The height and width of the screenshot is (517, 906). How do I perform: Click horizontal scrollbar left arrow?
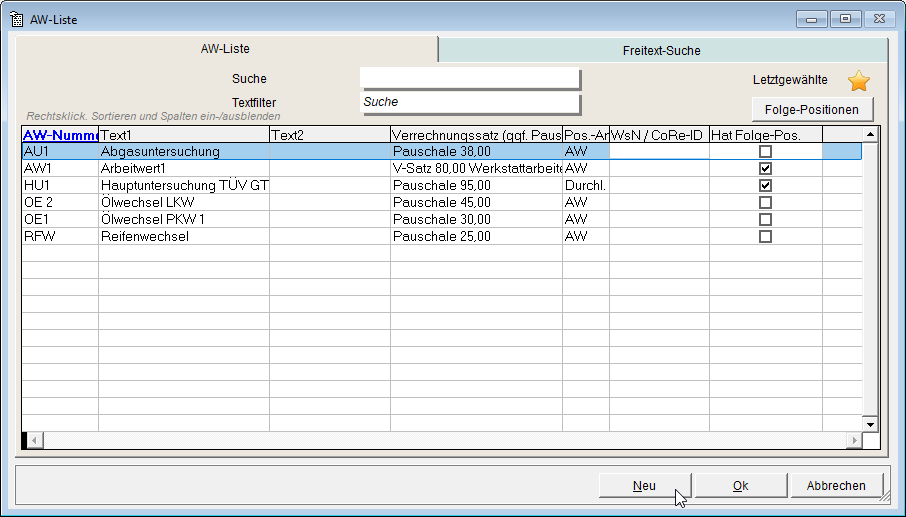coord(35,441)
